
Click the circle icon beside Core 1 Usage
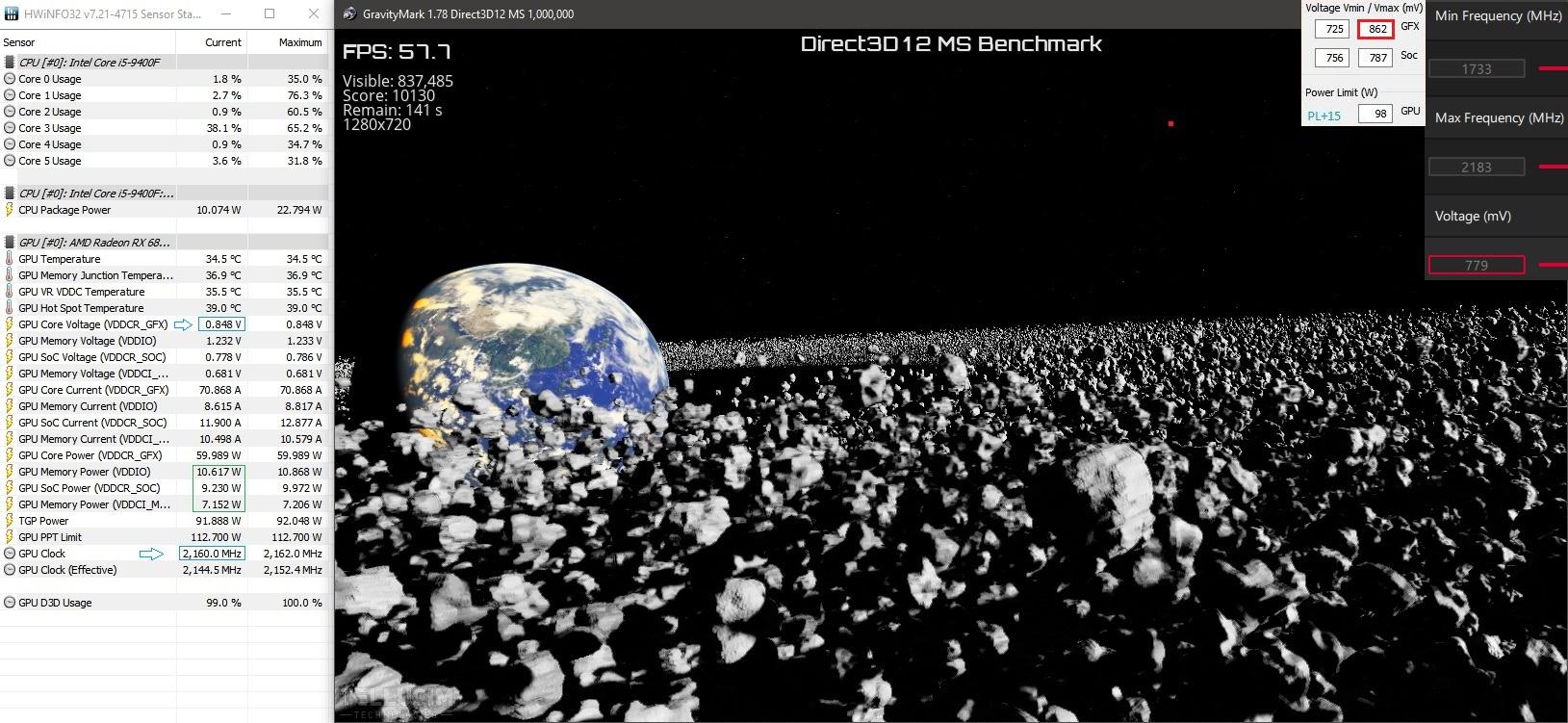coord(10,95)
